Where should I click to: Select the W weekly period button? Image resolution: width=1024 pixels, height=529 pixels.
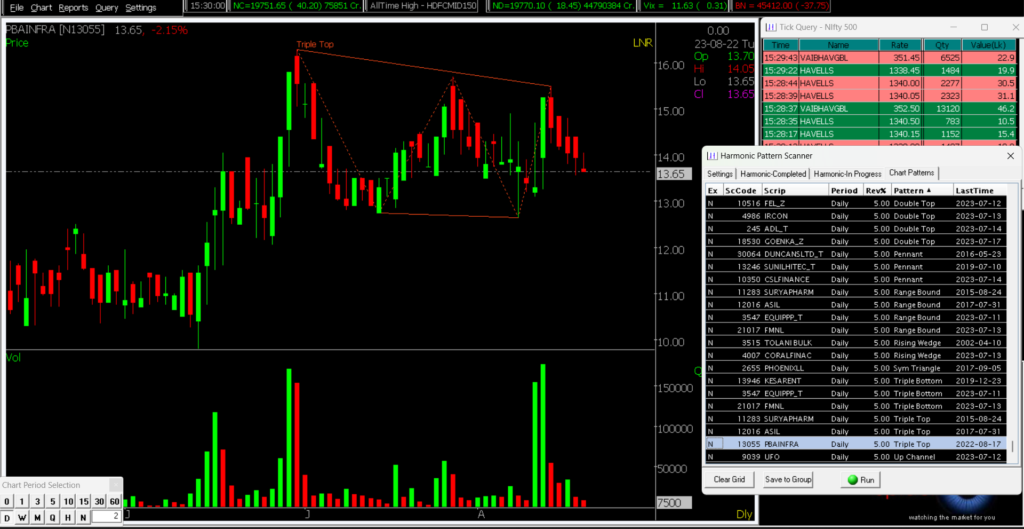click(22, 517)
